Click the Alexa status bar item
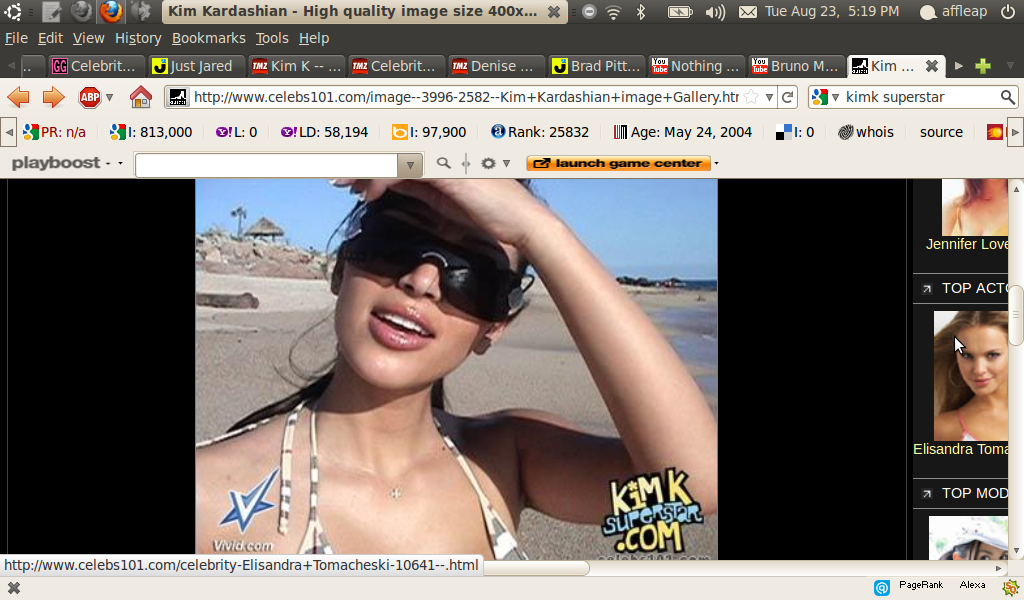1024x600 pixels. (x=972, y=585)
